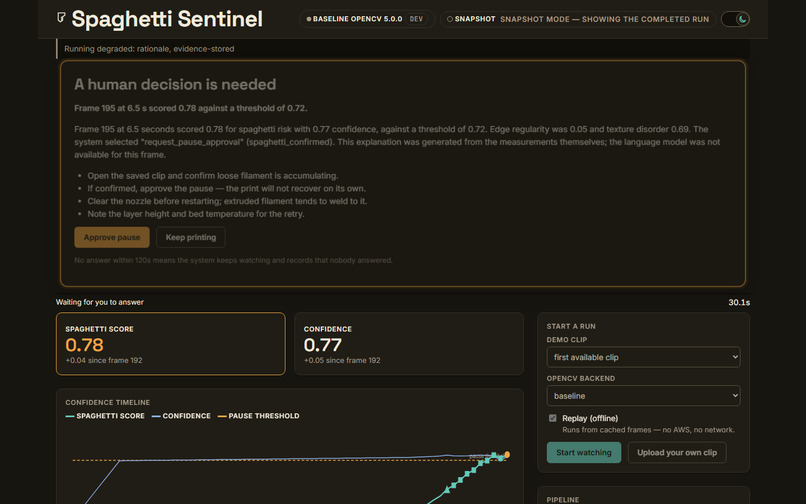This screenshot has height=504, width=806.
Task: Click the 30.1s countdown value
Action: pos(739,302)
